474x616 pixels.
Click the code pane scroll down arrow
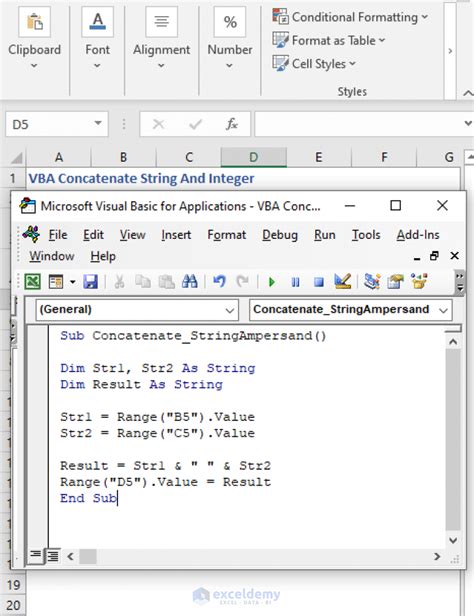click(453, 540)
